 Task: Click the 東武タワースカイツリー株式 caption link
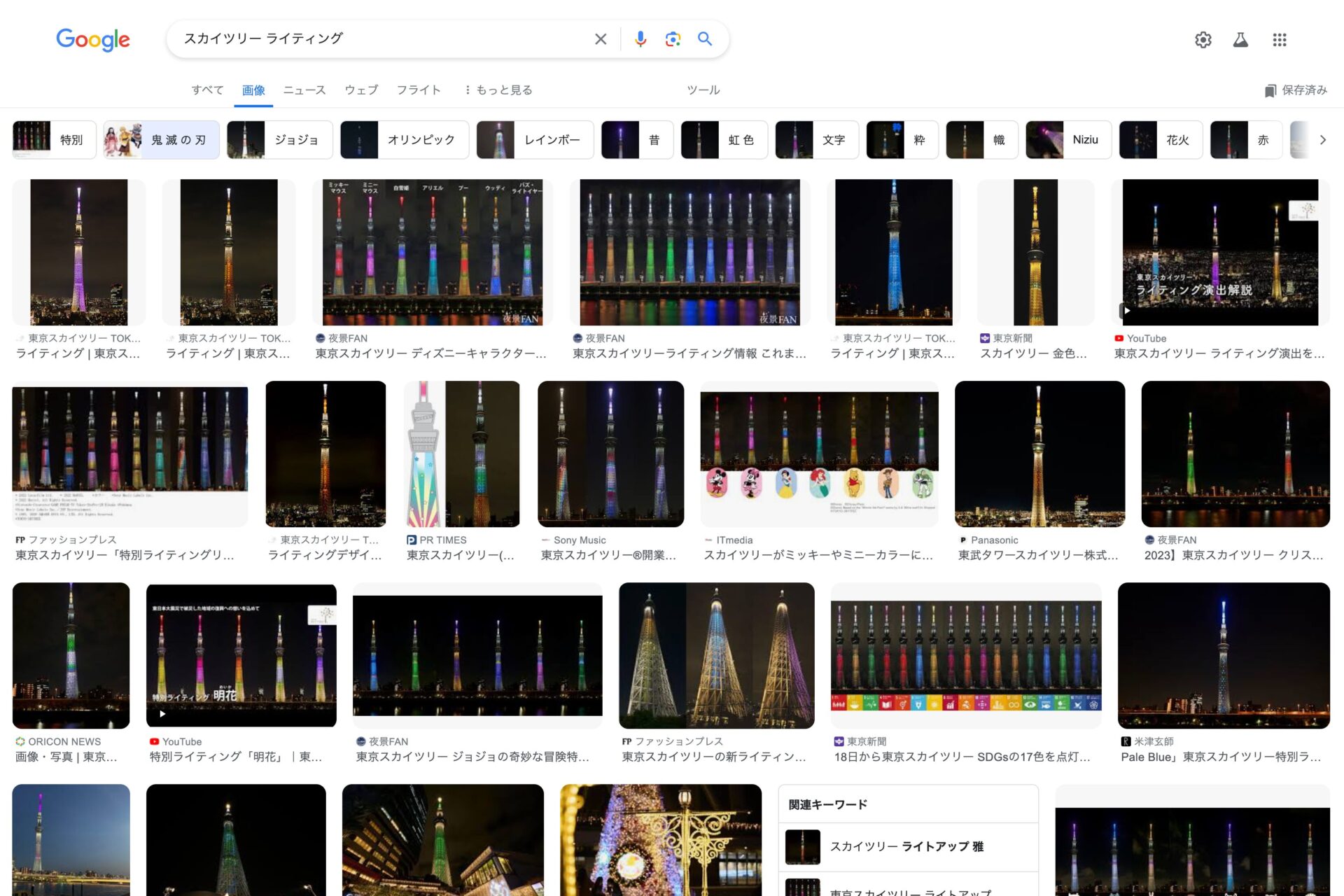coord(1038,555)
